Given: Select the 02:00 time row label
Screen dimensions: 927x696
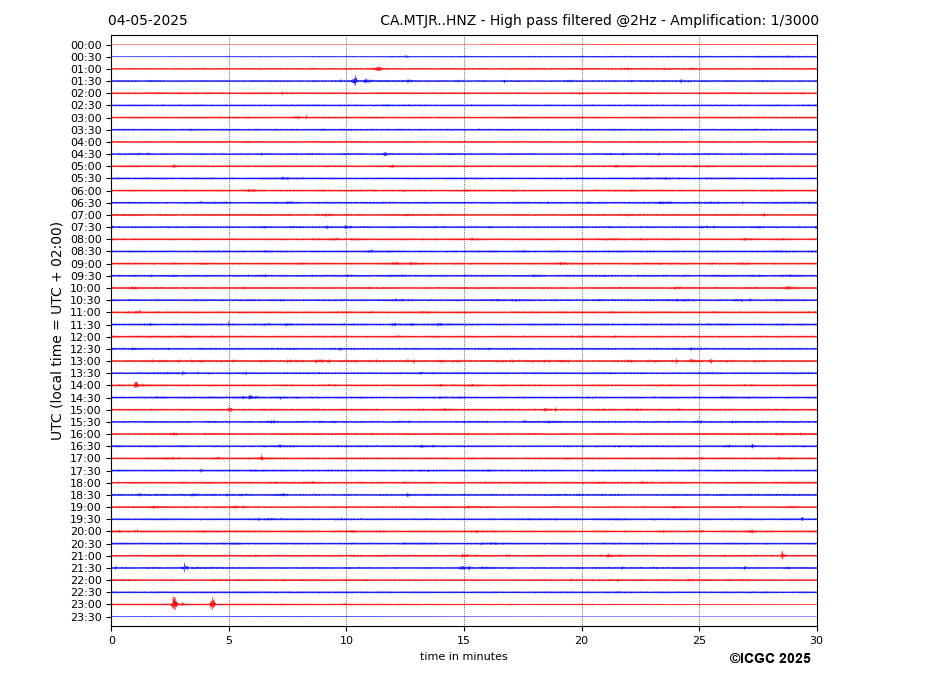Looking at the screenshot, I should pyautogui.click(x=86, y=94).
